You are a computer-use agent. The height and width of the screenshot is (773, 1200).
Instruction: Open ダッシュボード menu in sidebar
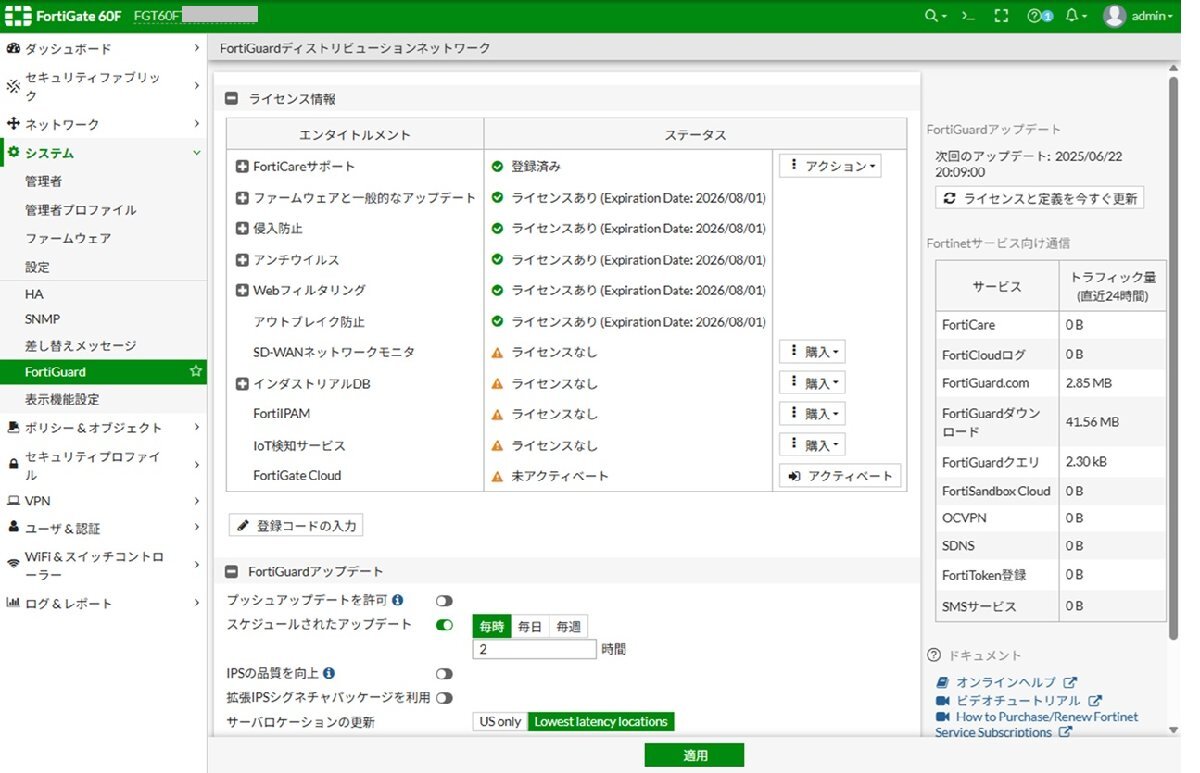104,48
